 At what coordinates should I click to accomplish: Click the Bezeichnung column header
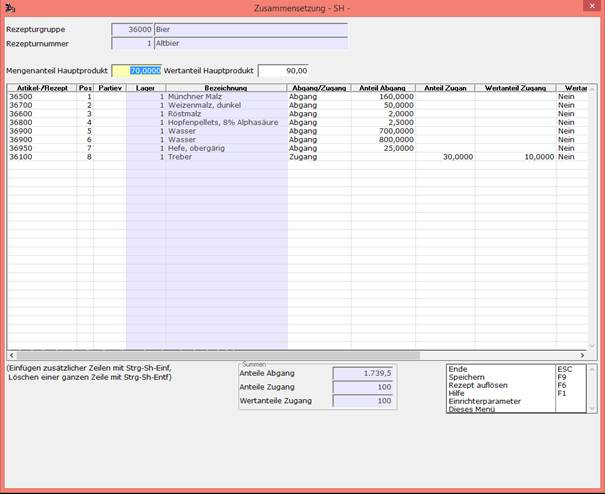click(x=226, y=88)
